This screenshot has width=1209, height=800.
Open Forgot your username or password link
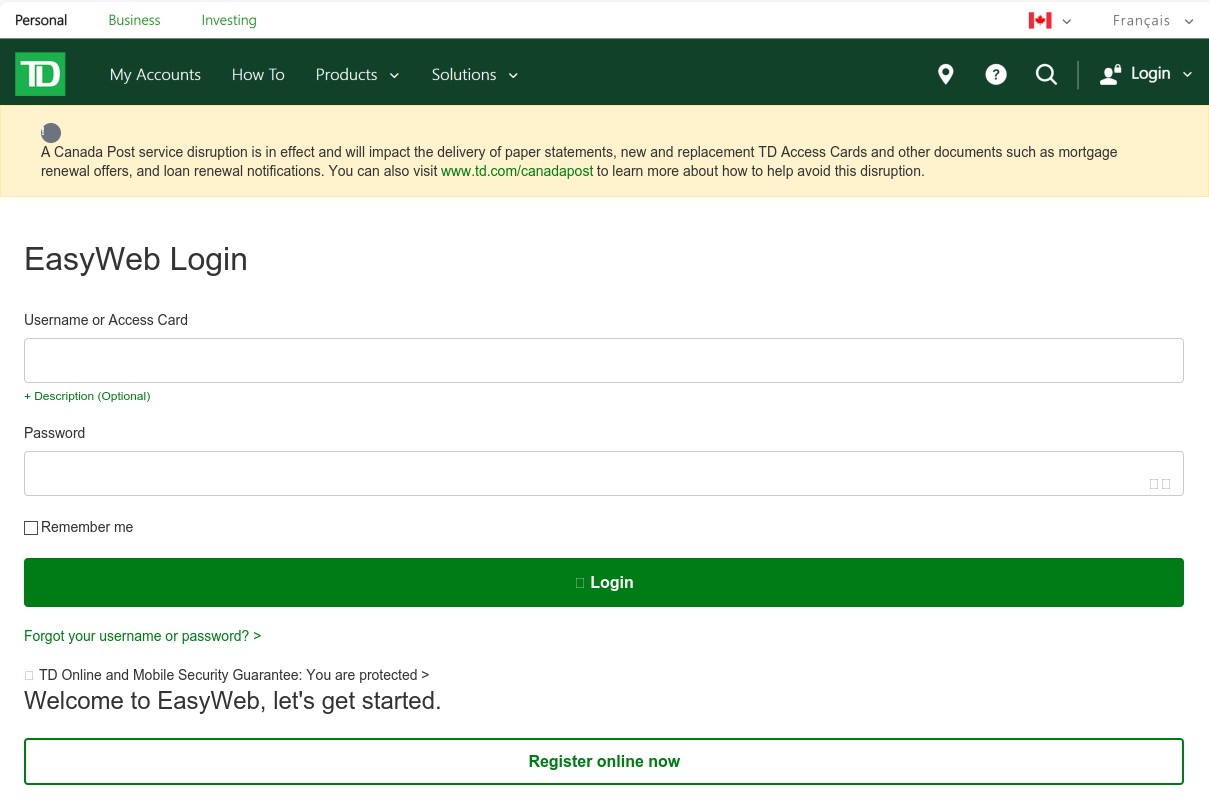[x=142, y=636]
